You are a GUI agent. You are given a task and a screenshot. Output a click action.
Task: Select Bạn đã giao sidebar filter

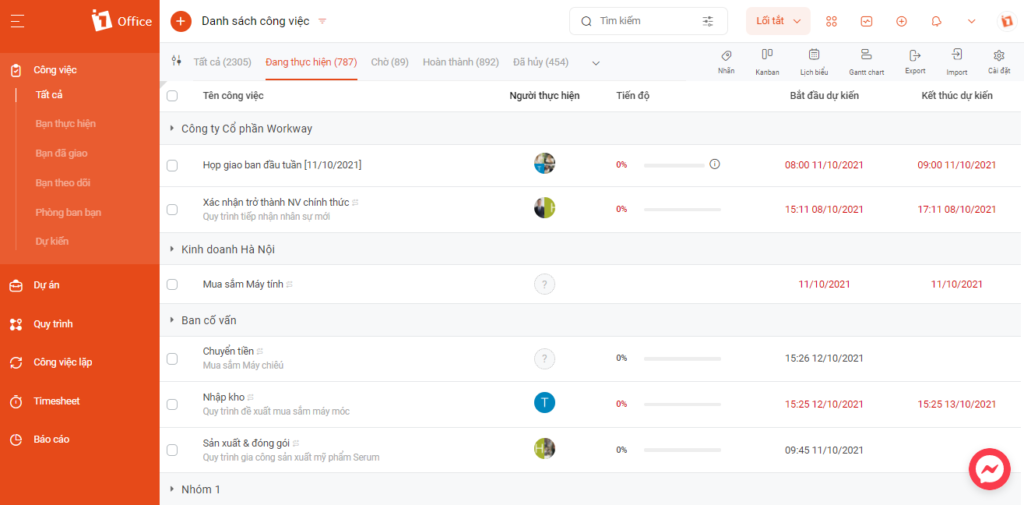[61, 154]
